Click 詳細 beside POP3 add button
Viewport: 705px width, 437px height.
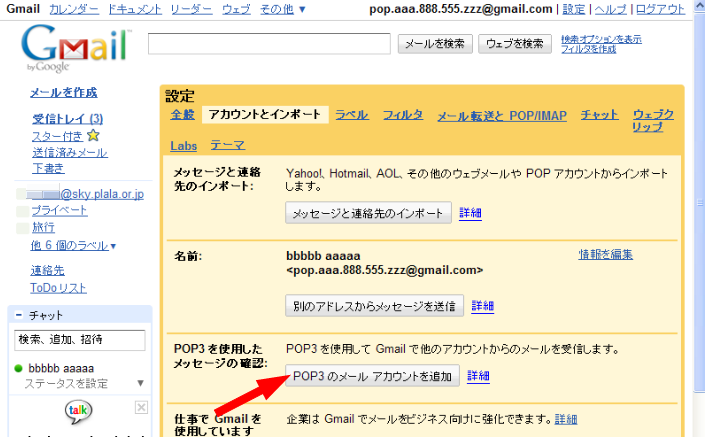pos(478,375)
